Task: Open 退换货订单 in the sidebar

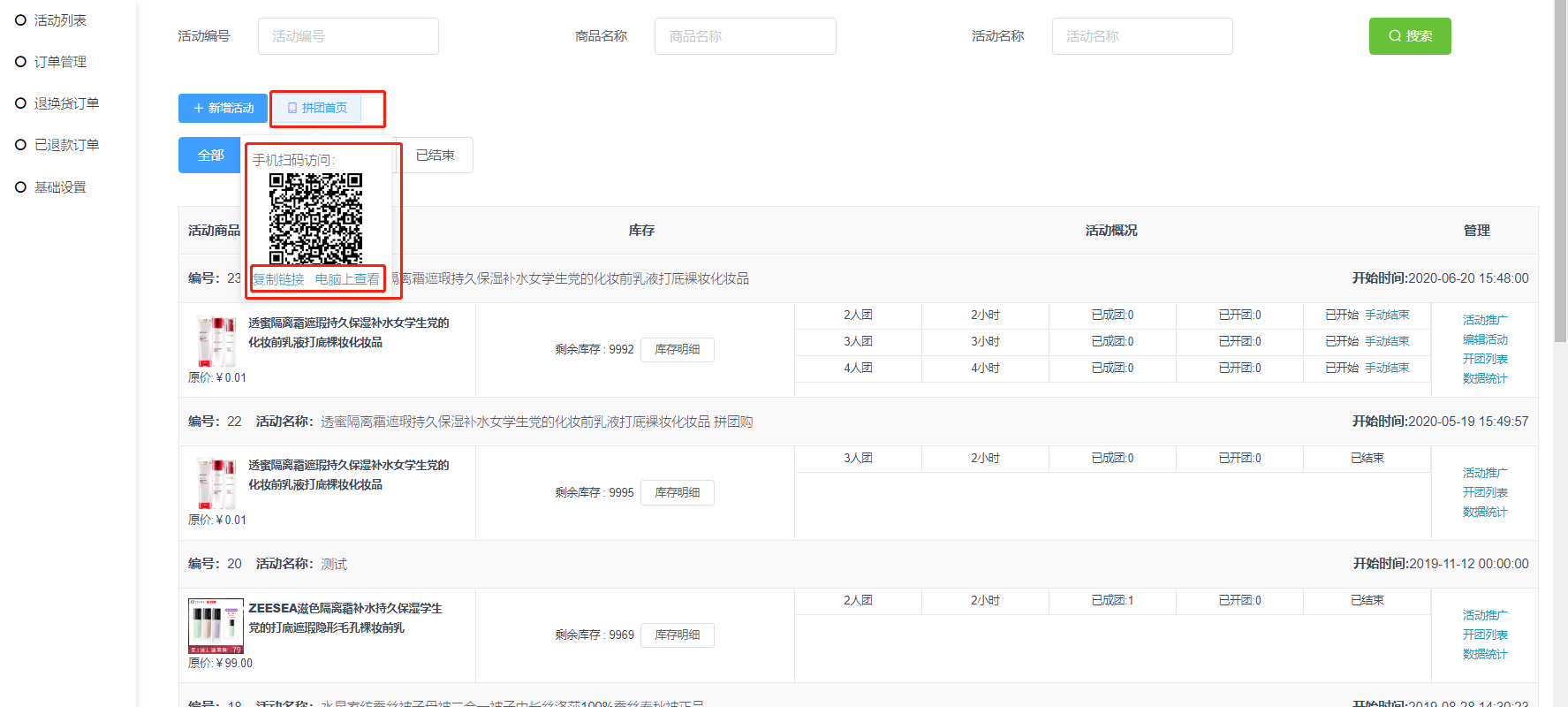Action: point(66,103)
